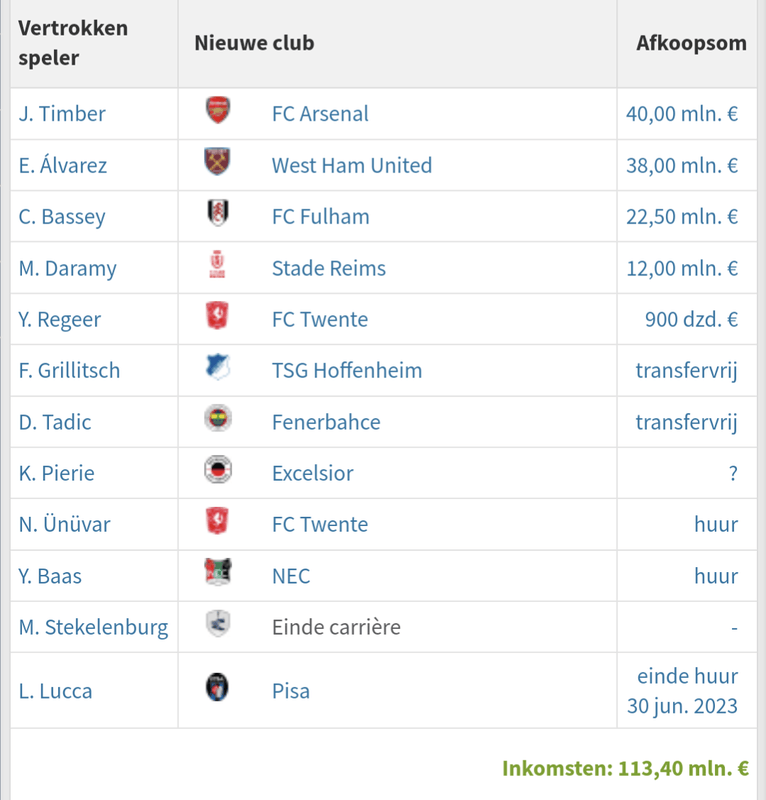Click the 40,00 mln. € transfer fee
766x800 pixels.
(x=682, y=114)
